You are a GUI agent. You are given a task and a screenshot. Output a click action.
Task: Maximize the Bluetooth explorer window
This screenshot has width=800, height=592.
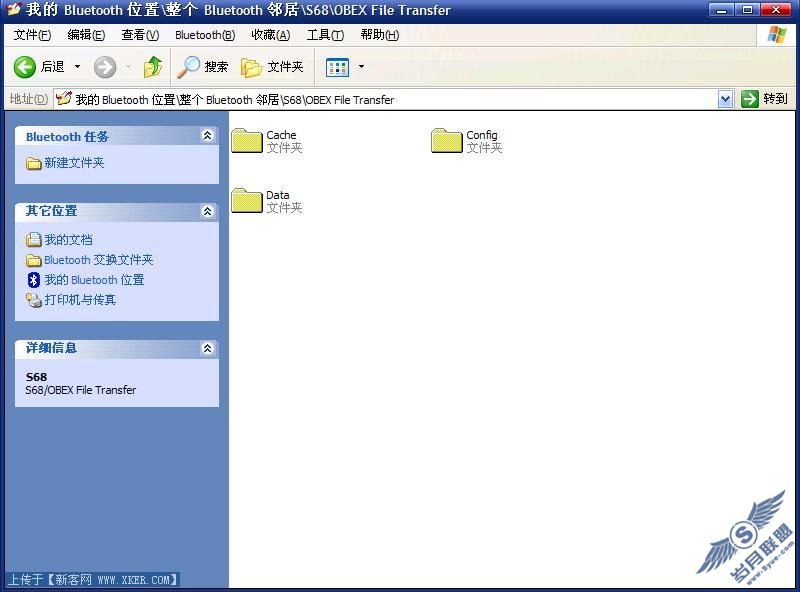pos(747,9)
